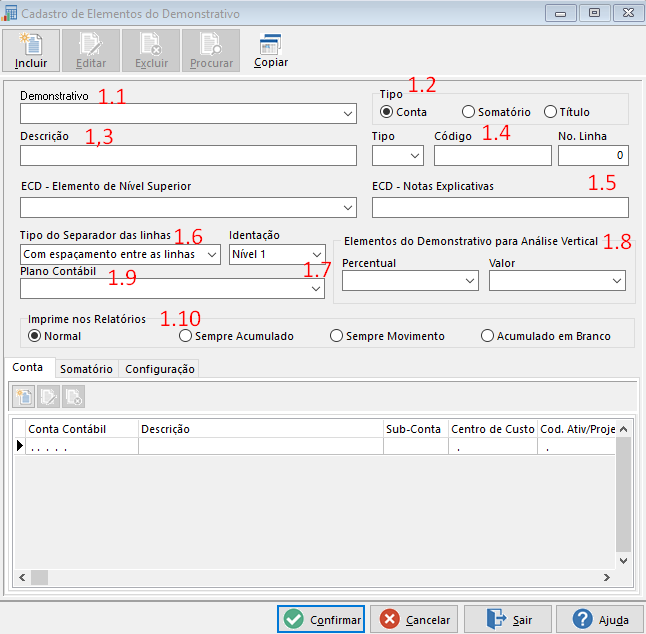Click the delete-row icon in the Conta tab toolbar
This screenshot has height=634, width=646.
(73, 397)
